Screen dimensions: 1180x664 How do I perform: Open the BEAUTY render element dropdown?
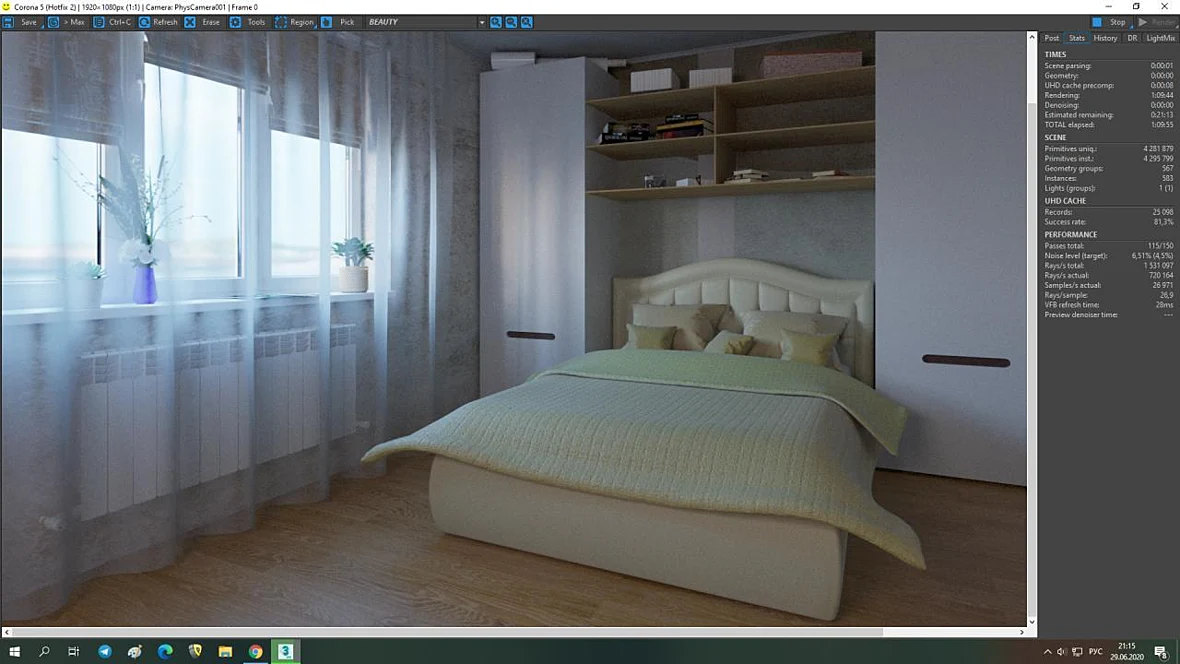coord(425,22)
